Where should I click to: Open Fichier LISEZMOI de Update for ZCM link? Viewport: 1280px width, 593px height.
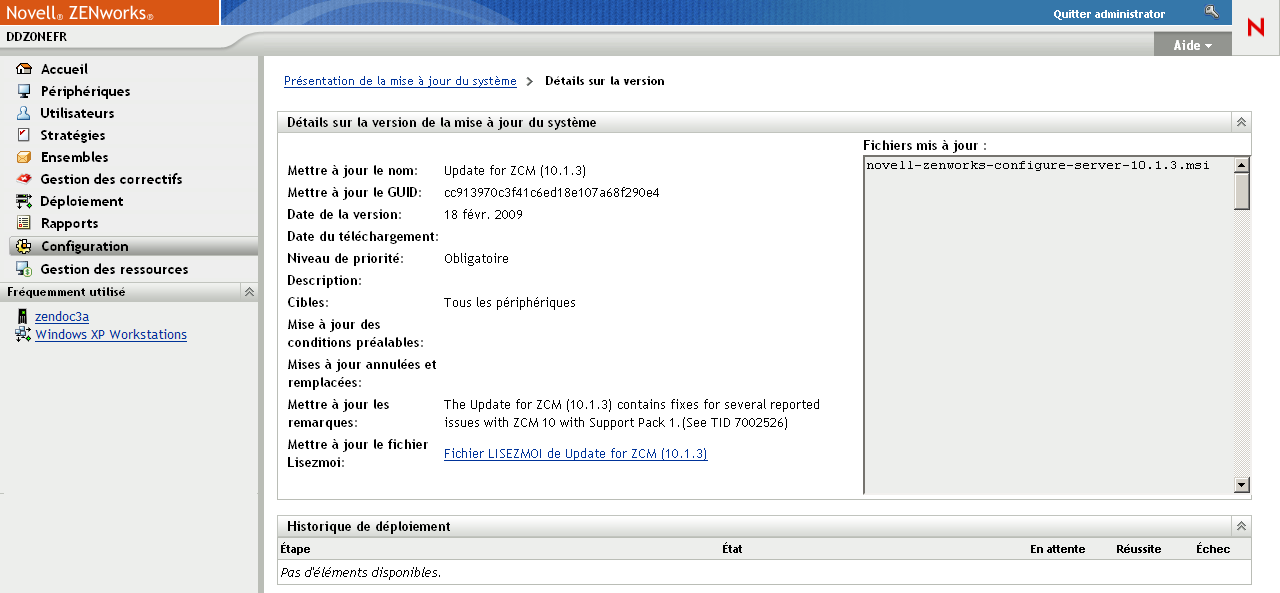[575, 454]
